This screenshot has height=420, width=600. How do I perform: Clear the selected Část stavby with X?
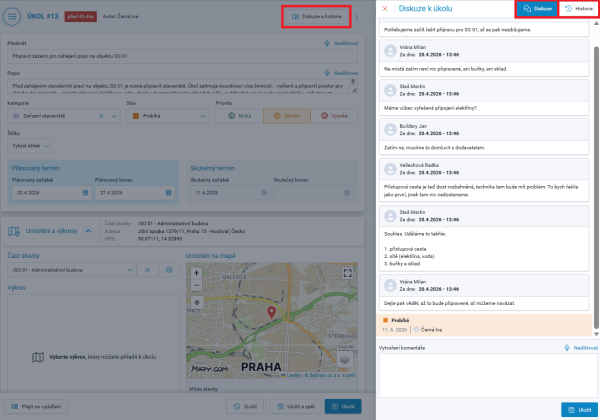(x=147, y=270)
